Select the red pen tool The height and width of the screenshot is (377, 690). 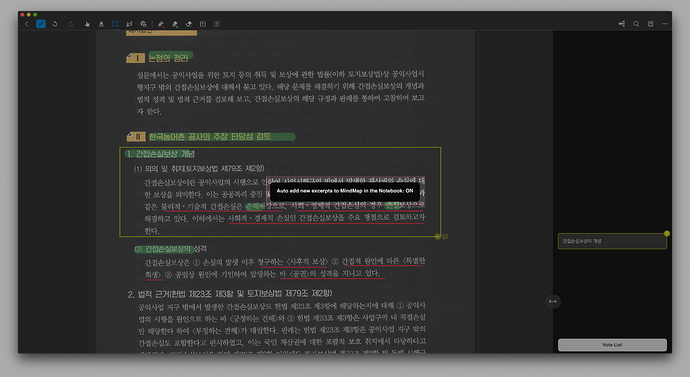(161, 24)
